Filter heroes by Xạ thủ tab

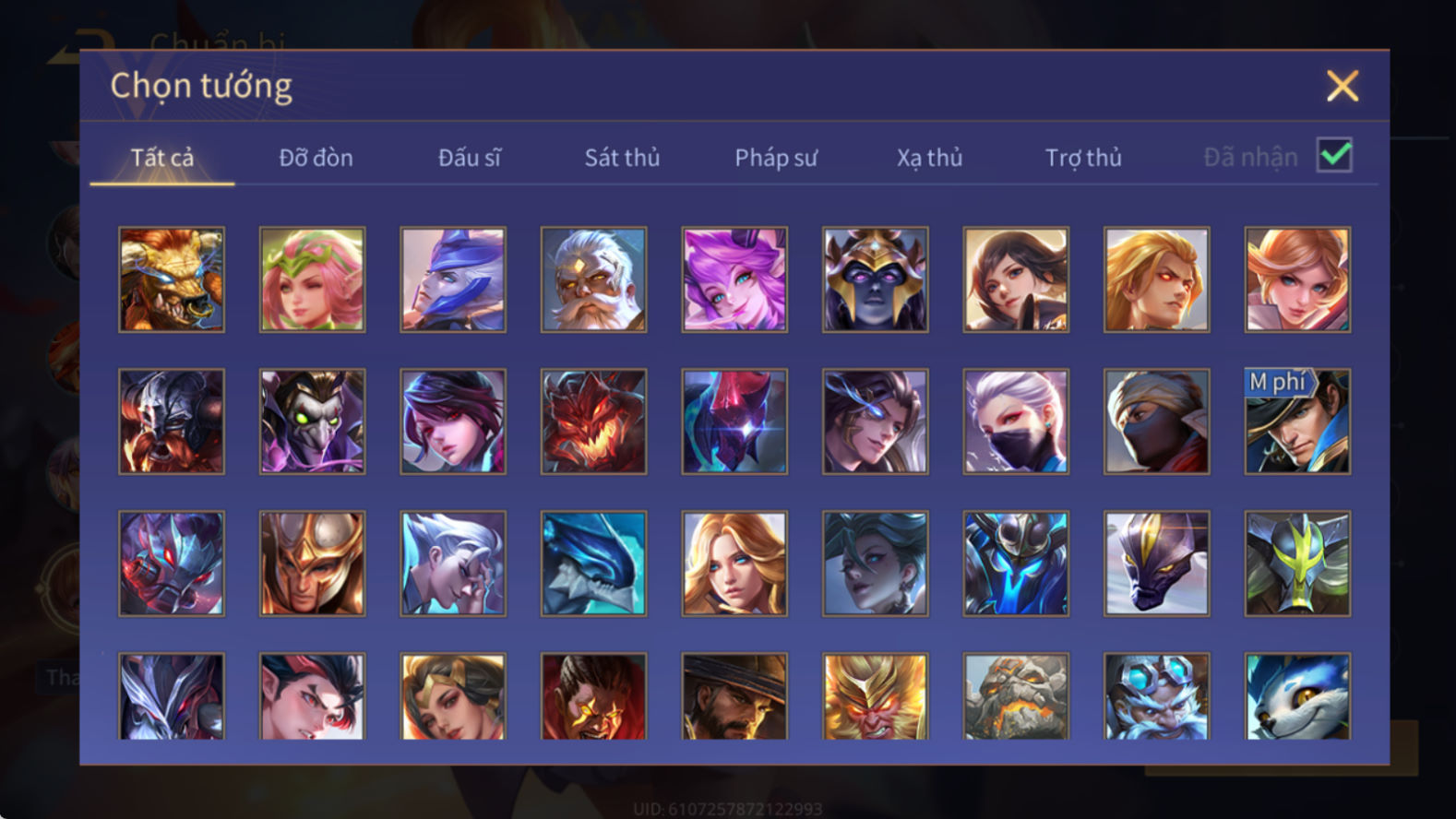click(929, 158)
